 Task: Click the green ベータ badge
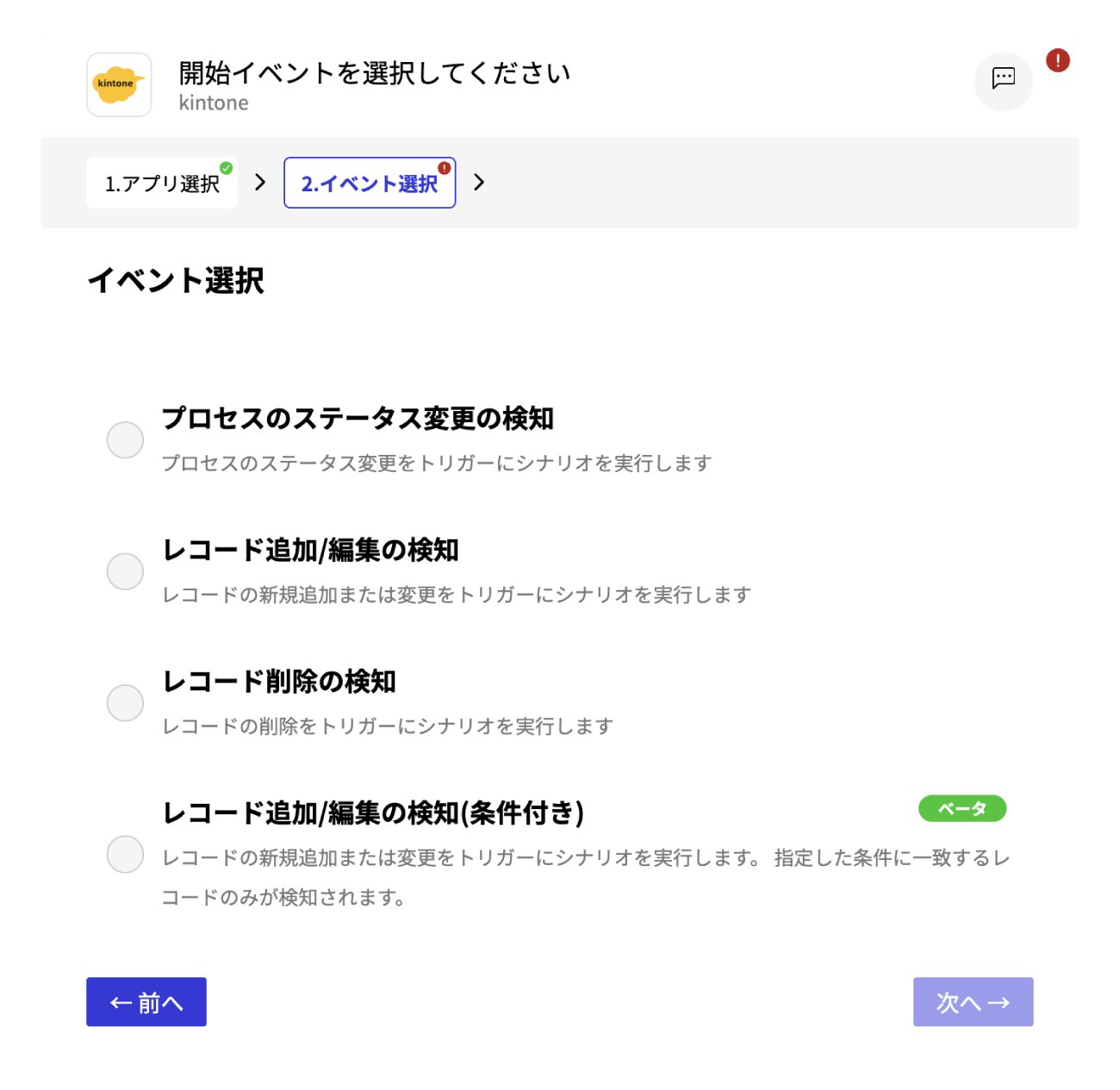(x=961, y=808)
